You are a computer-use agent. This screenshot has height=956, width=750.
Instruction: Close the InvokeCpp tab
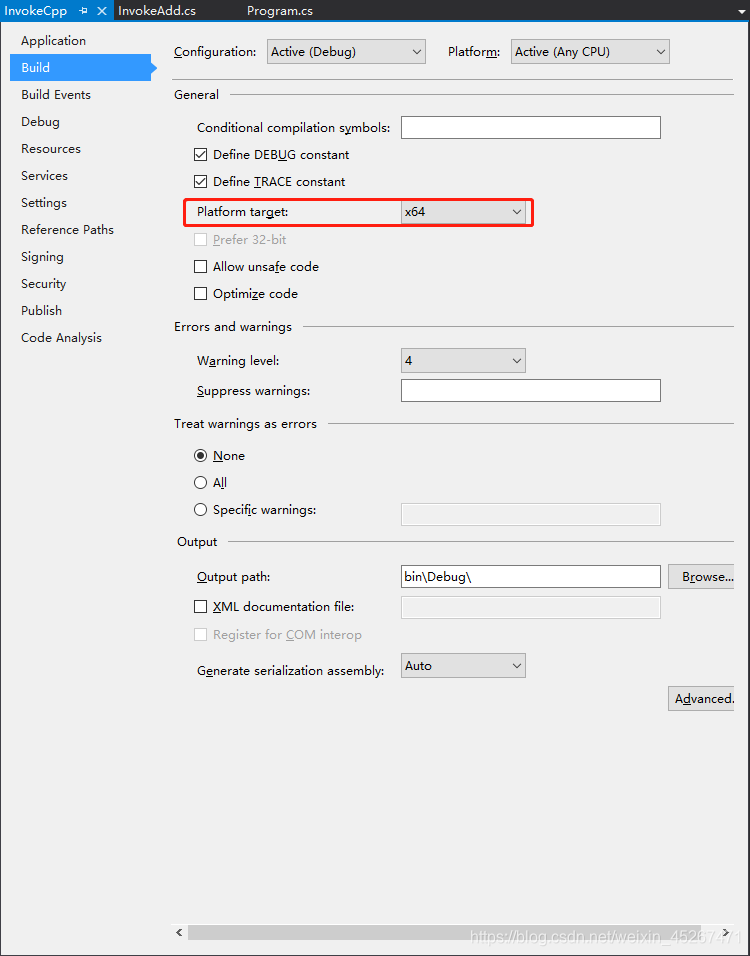click(x=102, y=11)
